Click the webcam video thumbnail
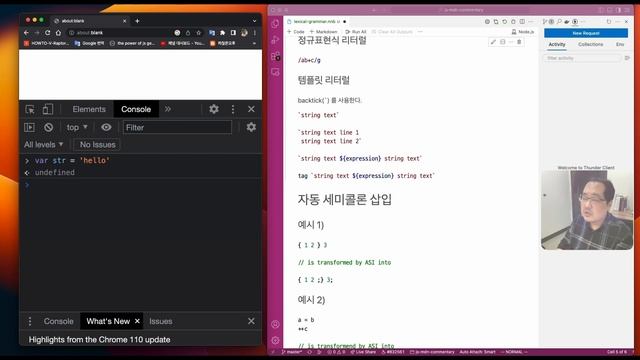The height and width of the screenshot is (360, 640). (x=587, y=210)
